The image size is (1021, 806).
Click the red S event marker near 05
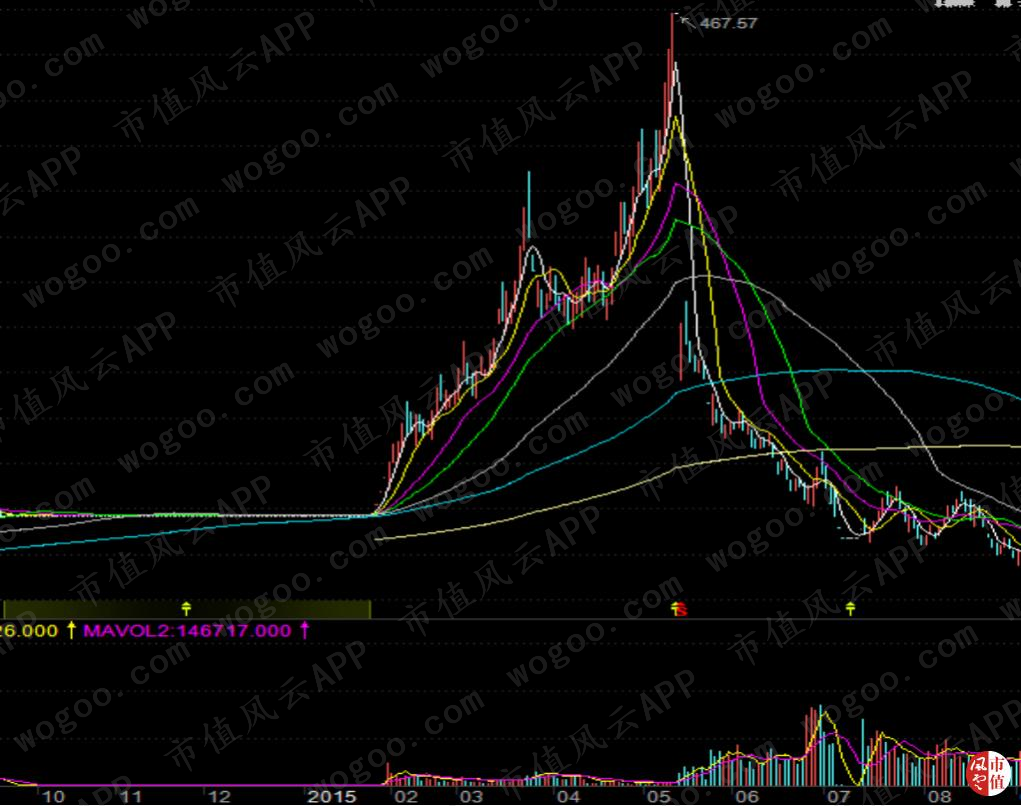[680, 609]
